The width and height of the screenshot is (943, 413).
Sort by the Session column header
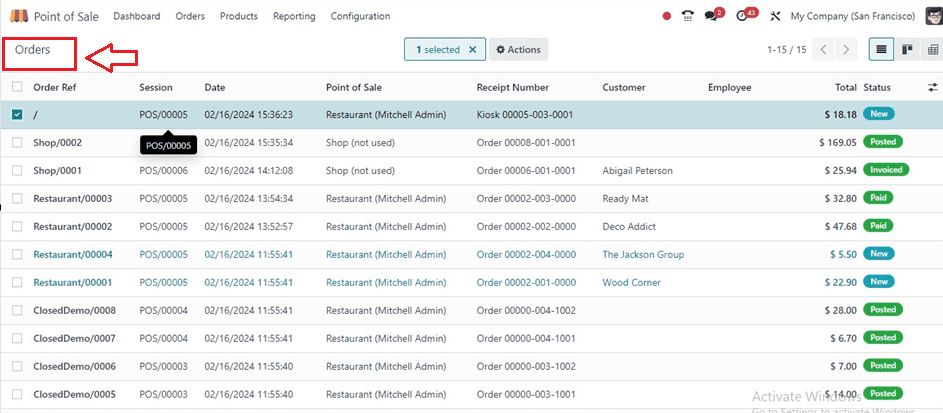(x=156, y=87)
